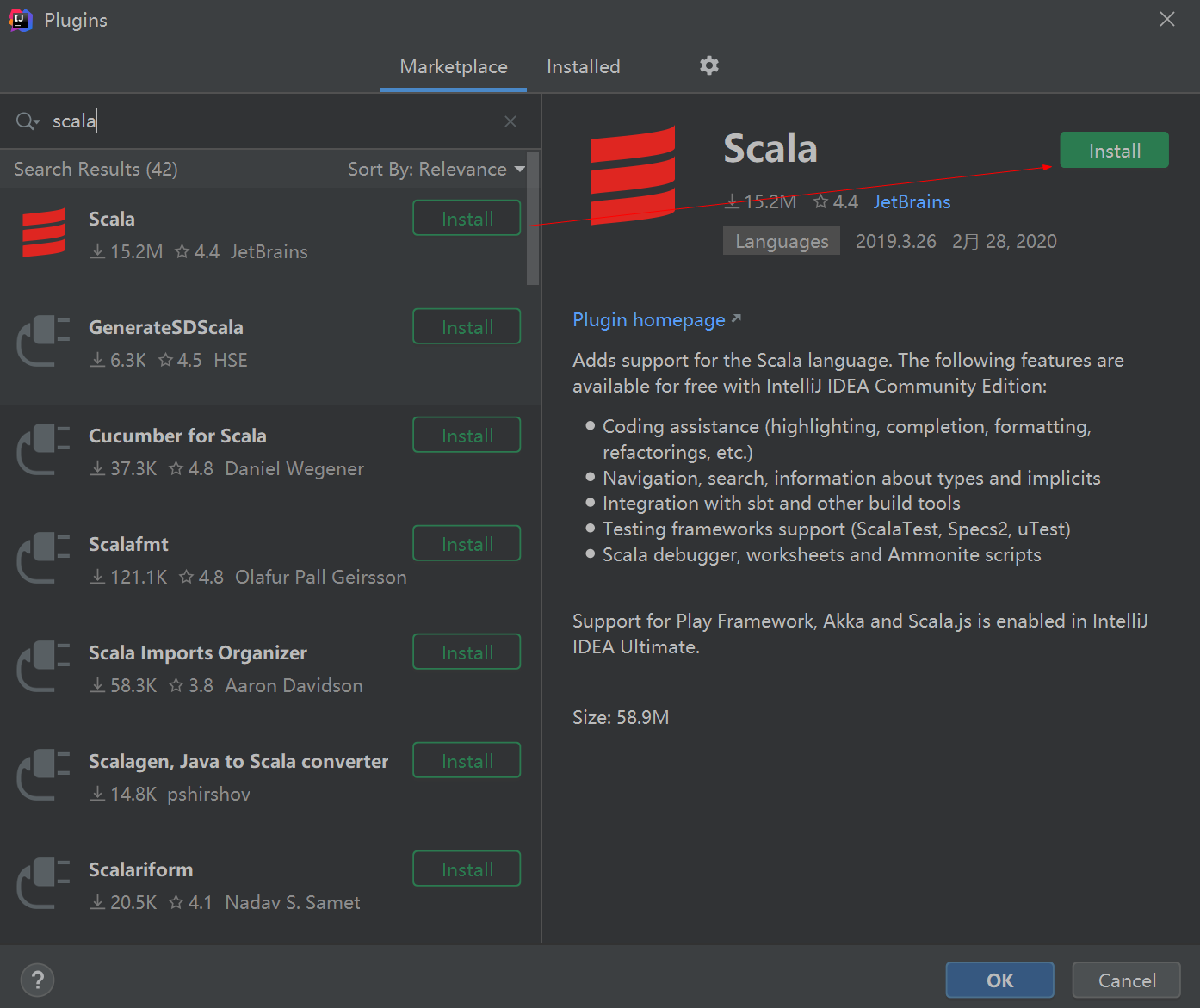Click the Cucumber for Scala plug icon

(44, 449)
